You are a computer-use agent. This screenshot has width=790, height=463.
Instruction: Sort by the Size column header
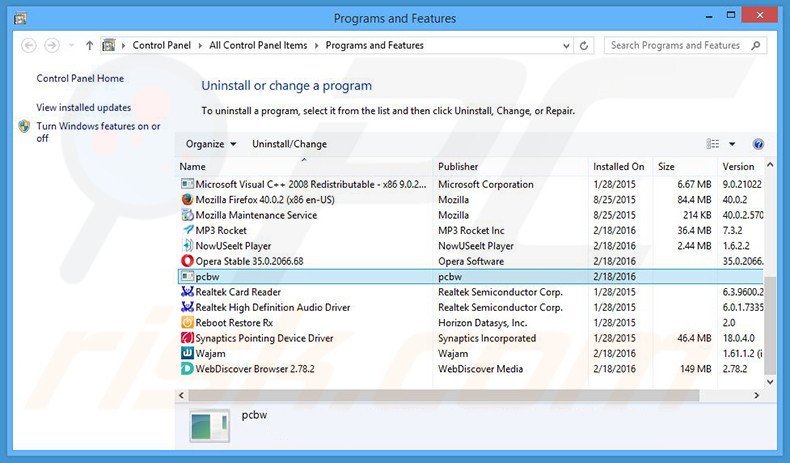pyautogui.click(x=685, y=166)
